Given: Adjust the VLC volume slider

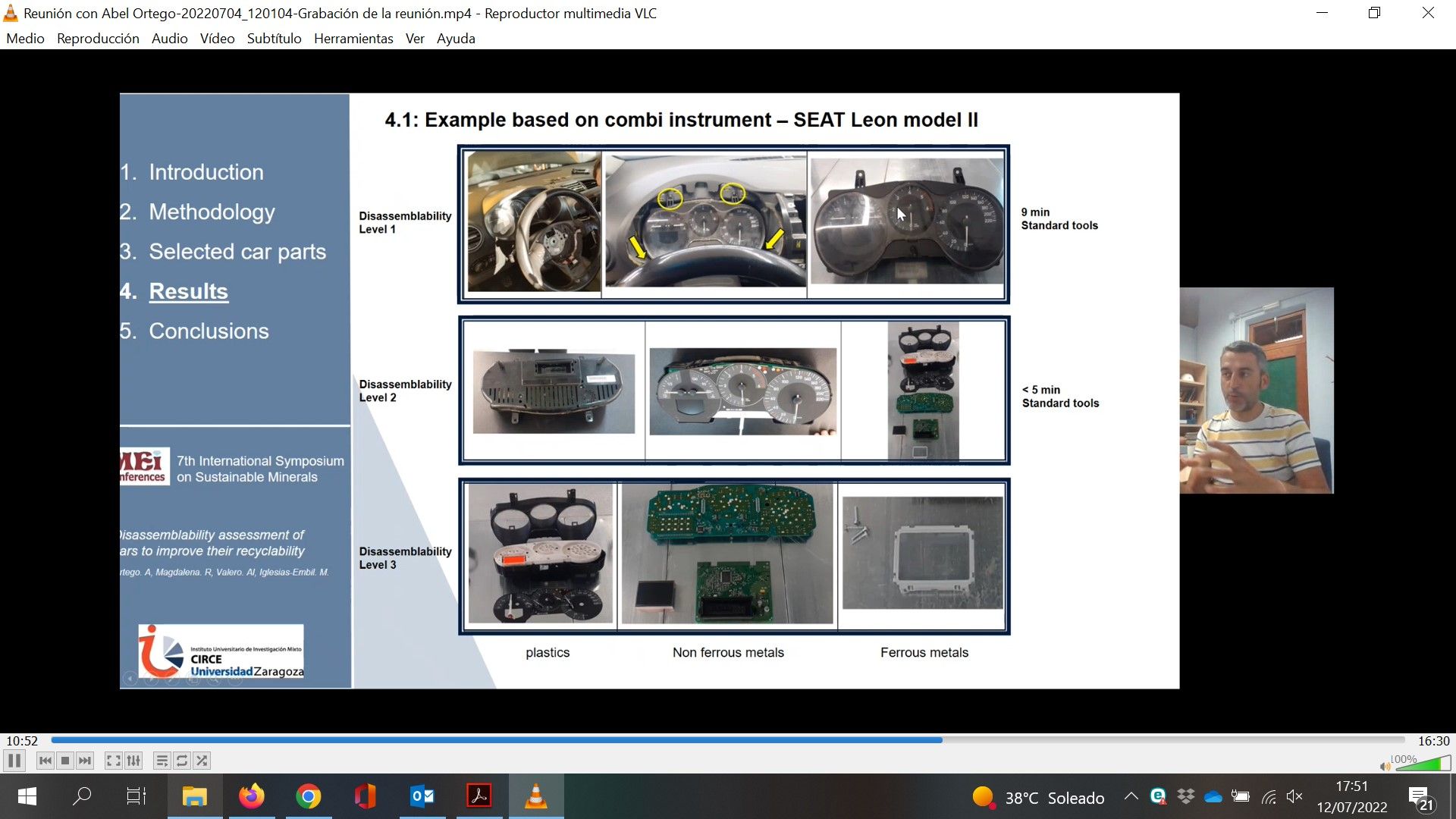Looking at the screenshot, I should (x=1423, y=763).
